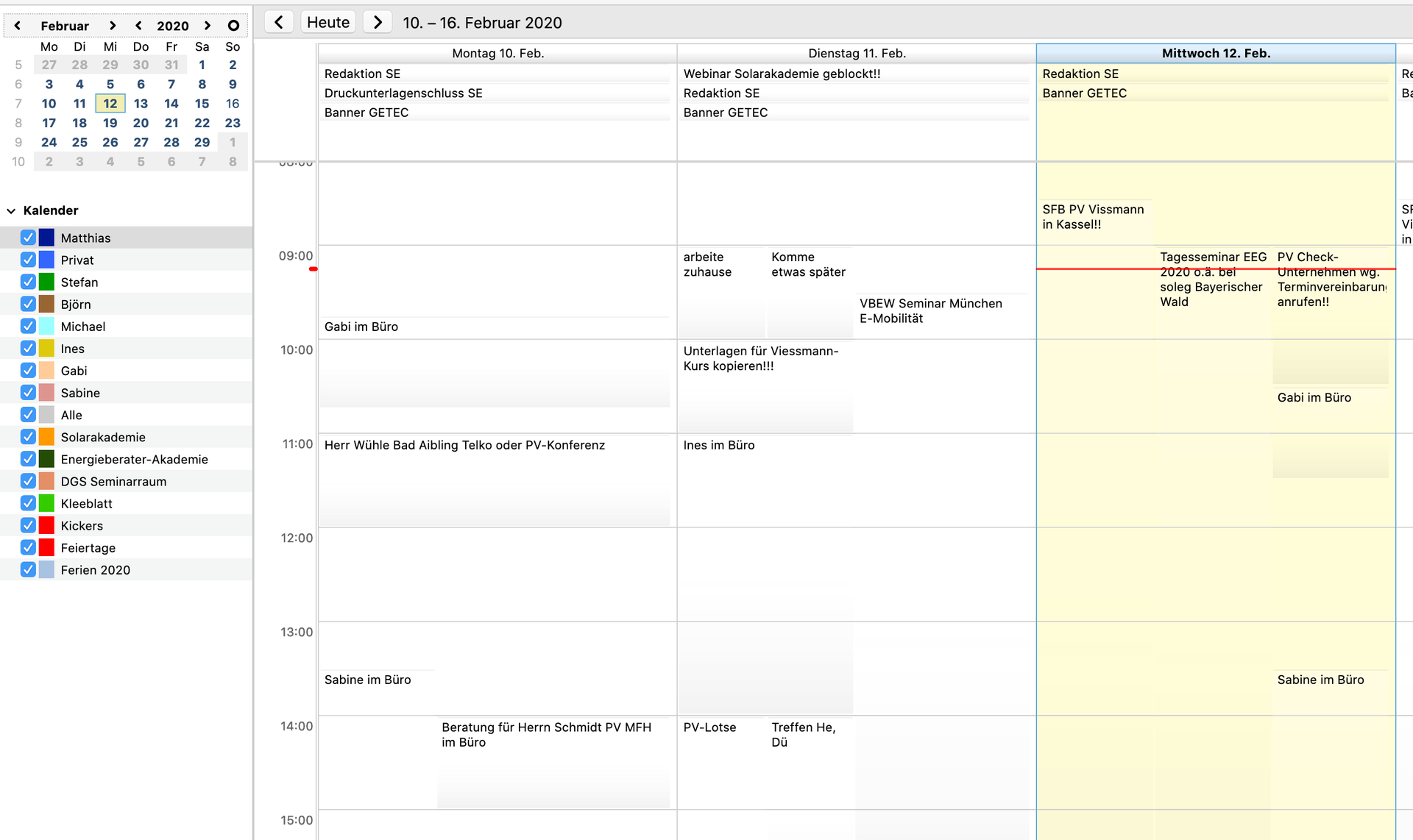Screen dimensions: 1413x840
Task: Toggle the Solarakademie calendar checkbox
Action: point(28,437)
